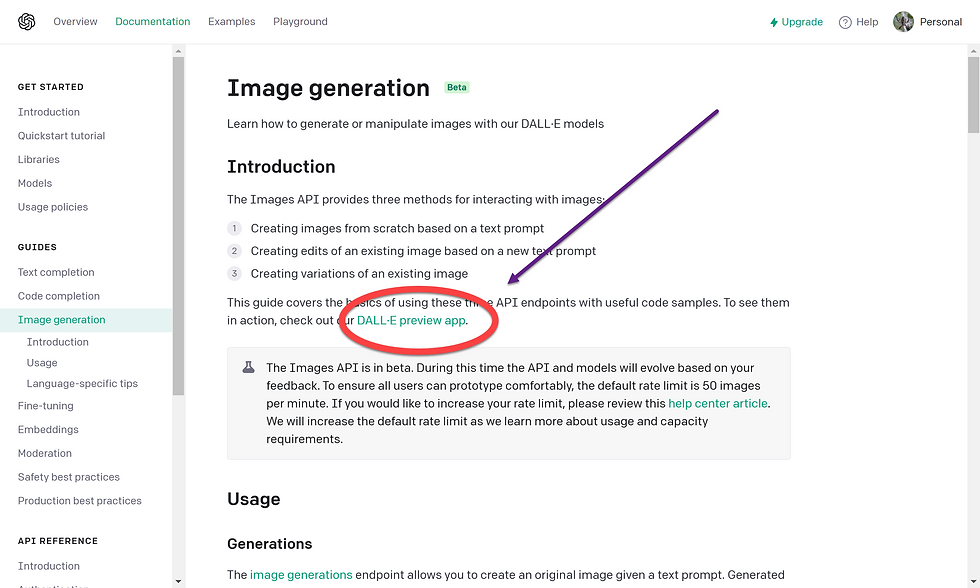Jump to Language-specific tips subsection
Viewport: 980px width, 588px height.
82,384
